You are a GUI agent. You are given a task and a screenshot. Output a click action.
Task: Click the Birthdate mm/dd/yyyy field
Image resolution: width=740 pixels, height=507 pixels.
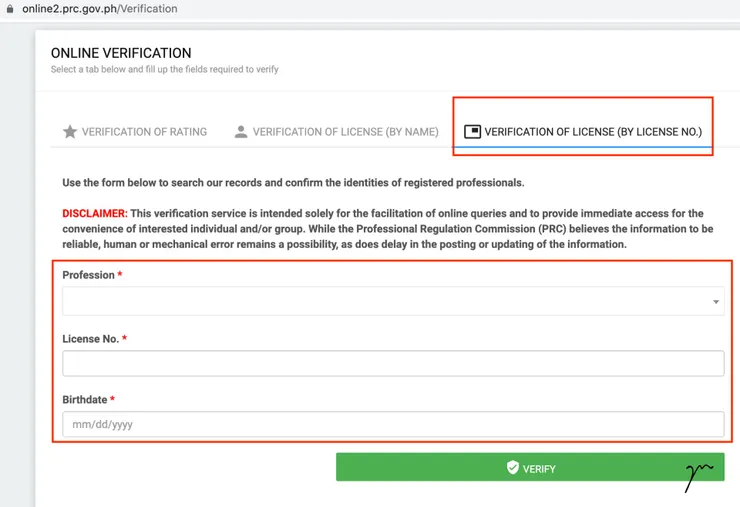(x=392, y=424)
